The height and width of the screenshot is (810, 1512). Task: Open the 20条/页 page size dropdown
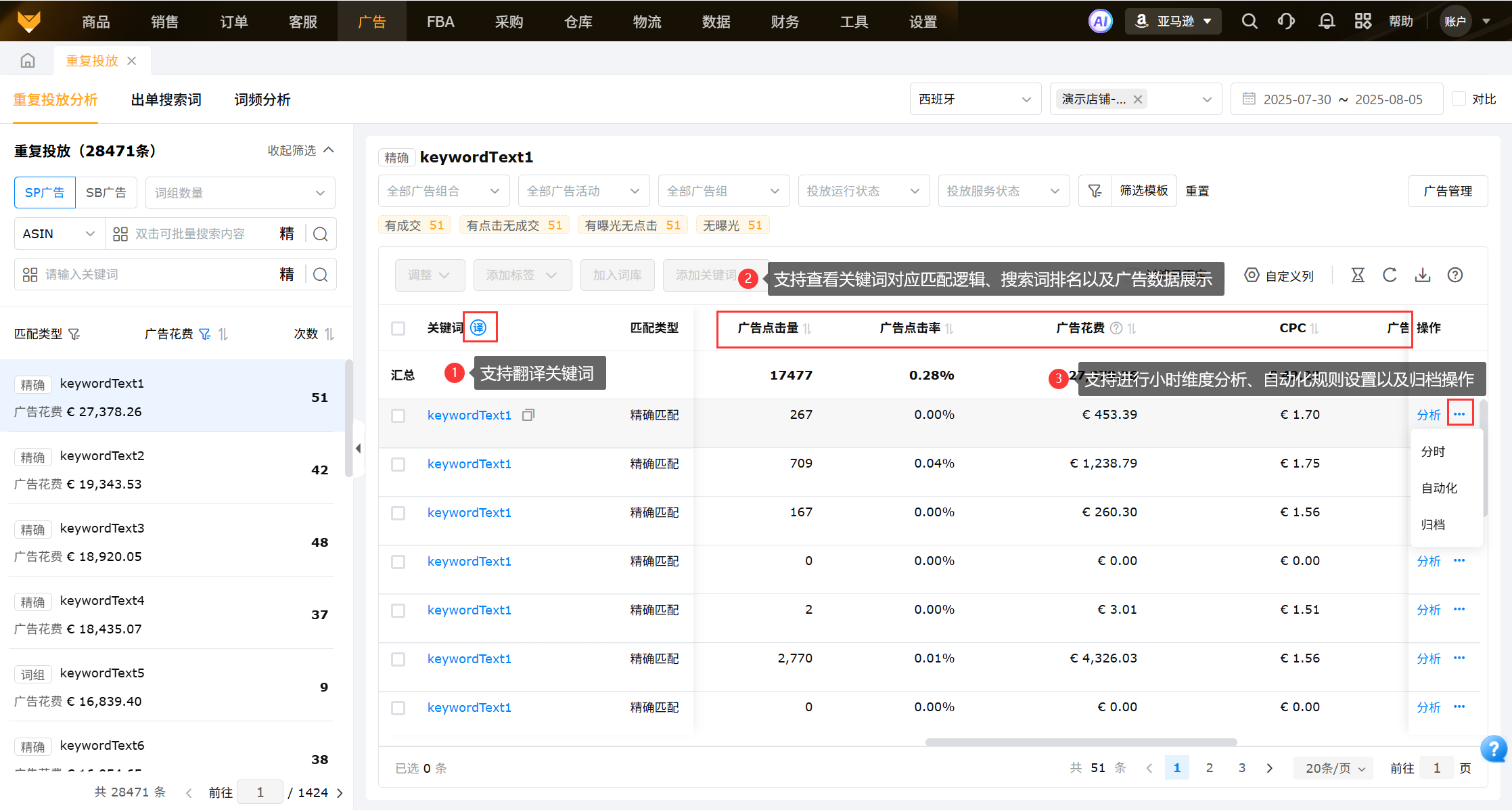click(1334, 768)
